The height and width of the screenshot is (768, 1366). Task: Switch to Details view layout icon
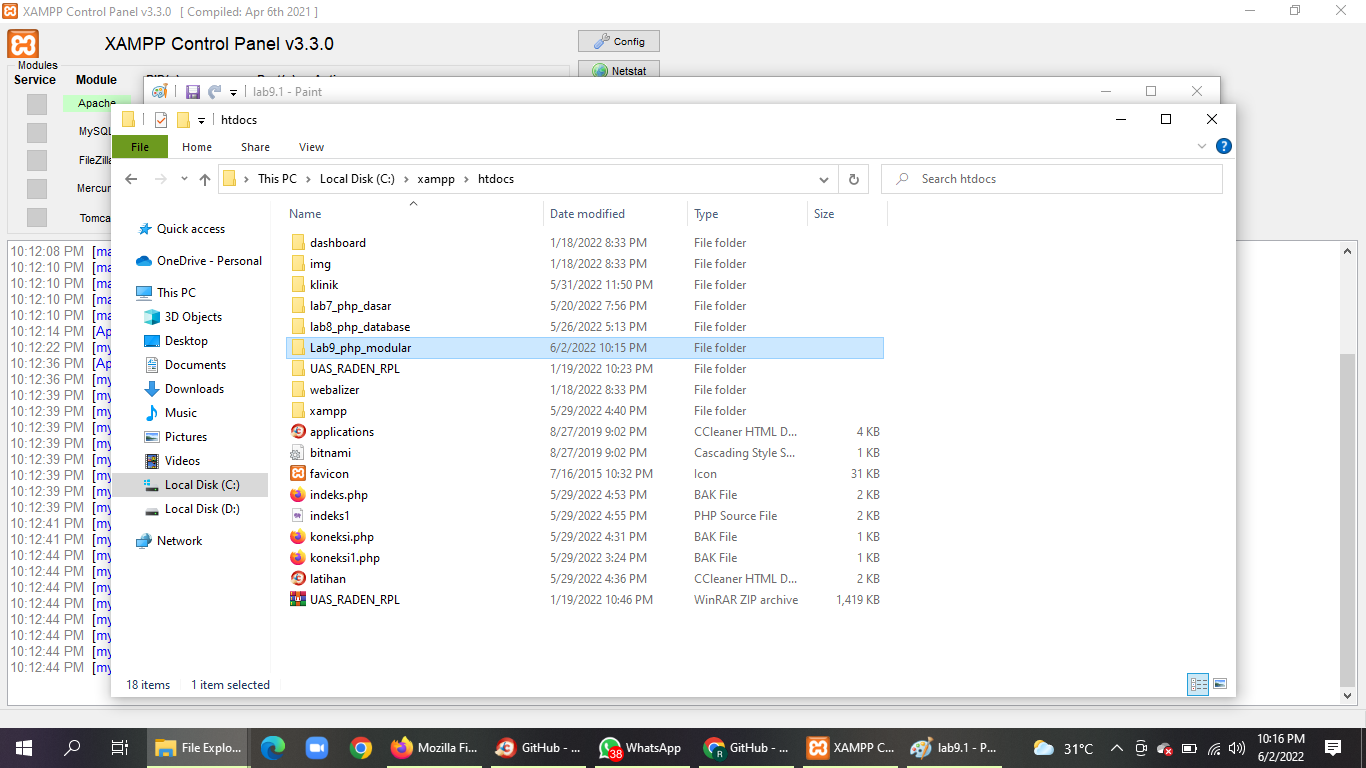(1198, 684)
